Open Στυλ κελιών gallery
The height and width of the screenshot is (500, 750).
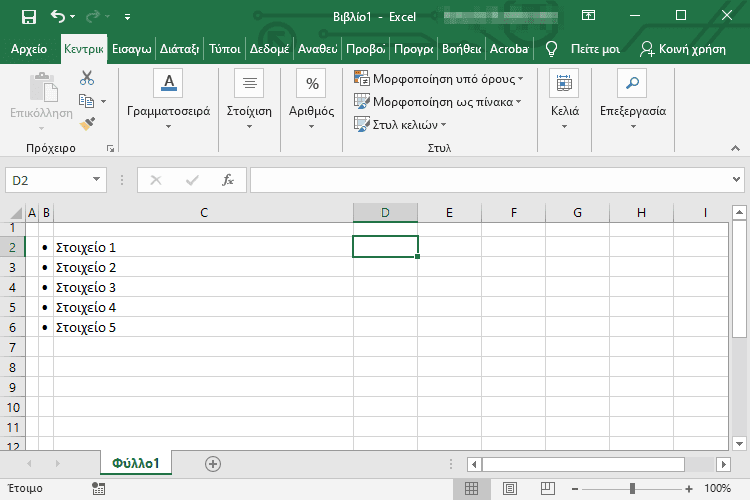coord(400,124)
